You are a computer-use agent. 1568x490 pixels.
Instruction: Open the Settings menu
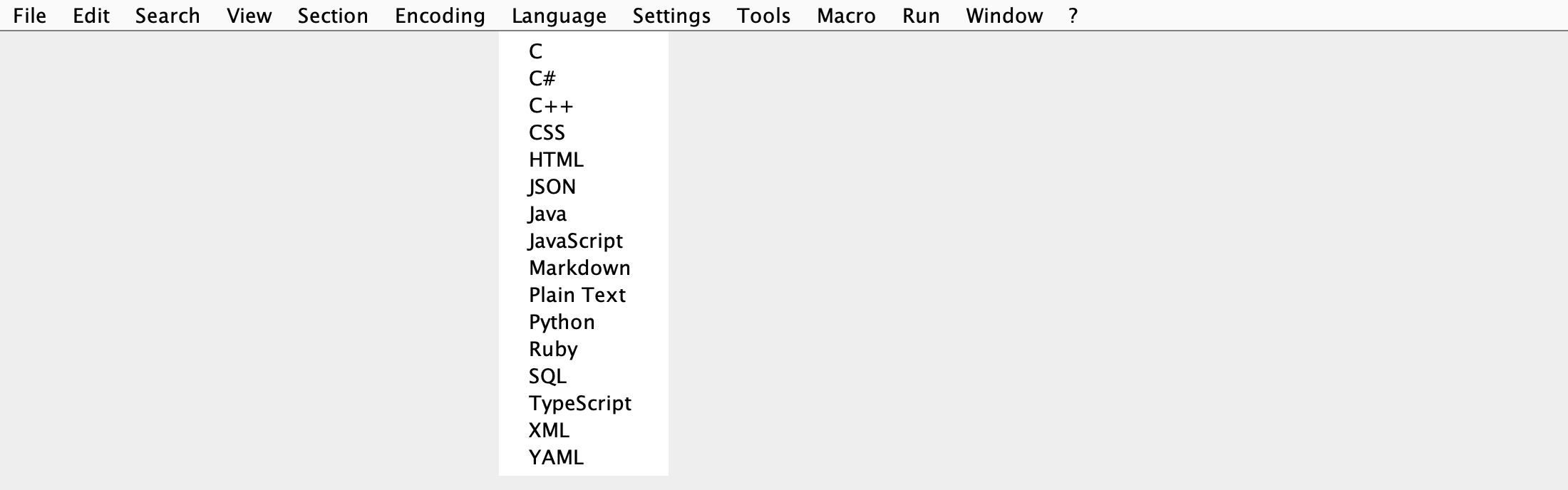pos(671,16)
